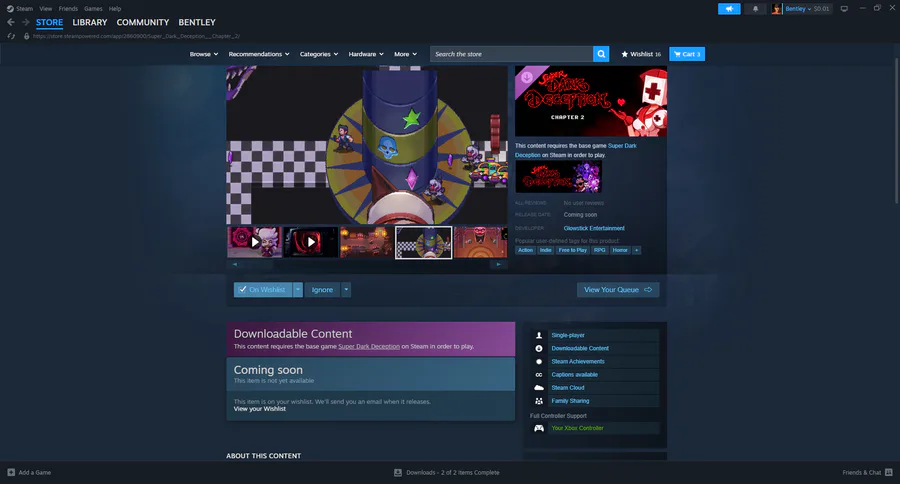Play the second red trailer thumbnail
Image resolution: width=900 pixels, height=484 pixels.
311,242
